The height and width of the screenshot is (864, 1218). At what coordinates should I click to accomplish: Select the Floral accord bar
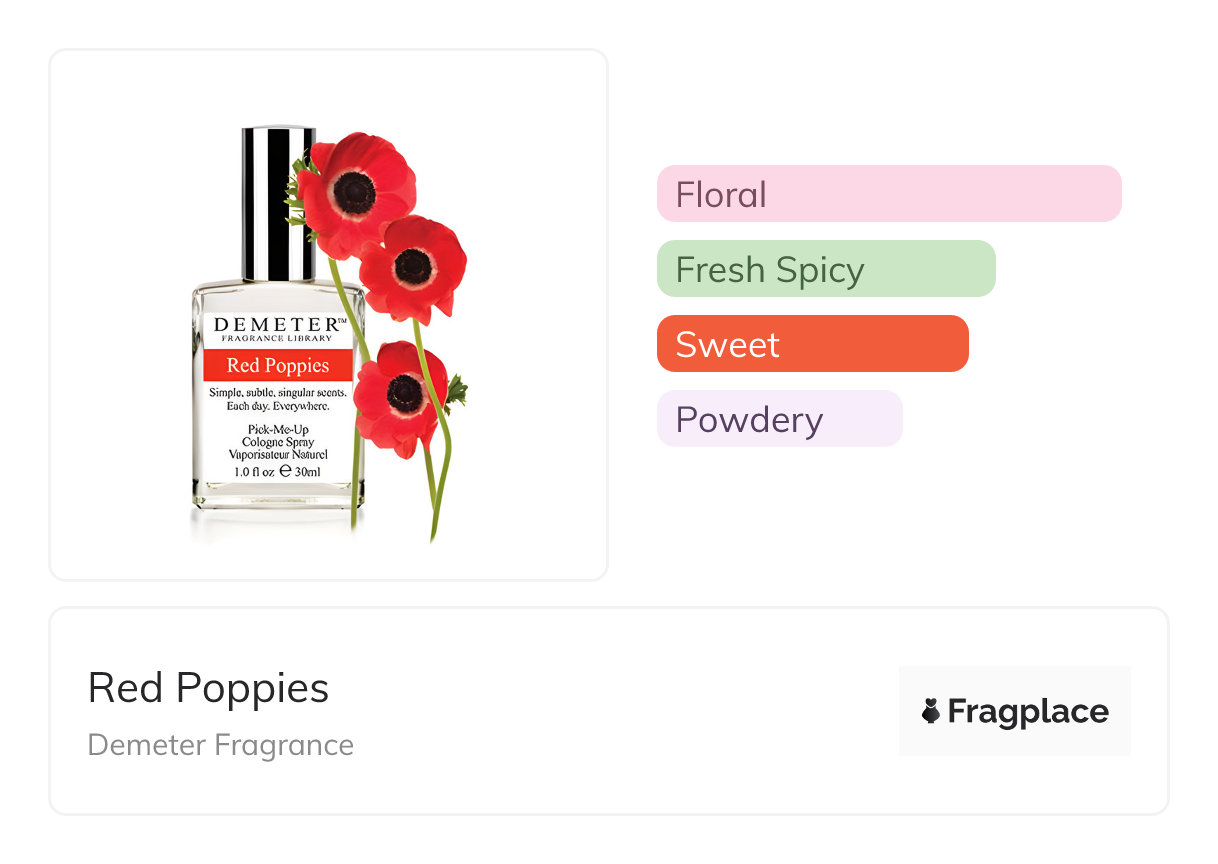pyautogui.click(x=888, y=193)
